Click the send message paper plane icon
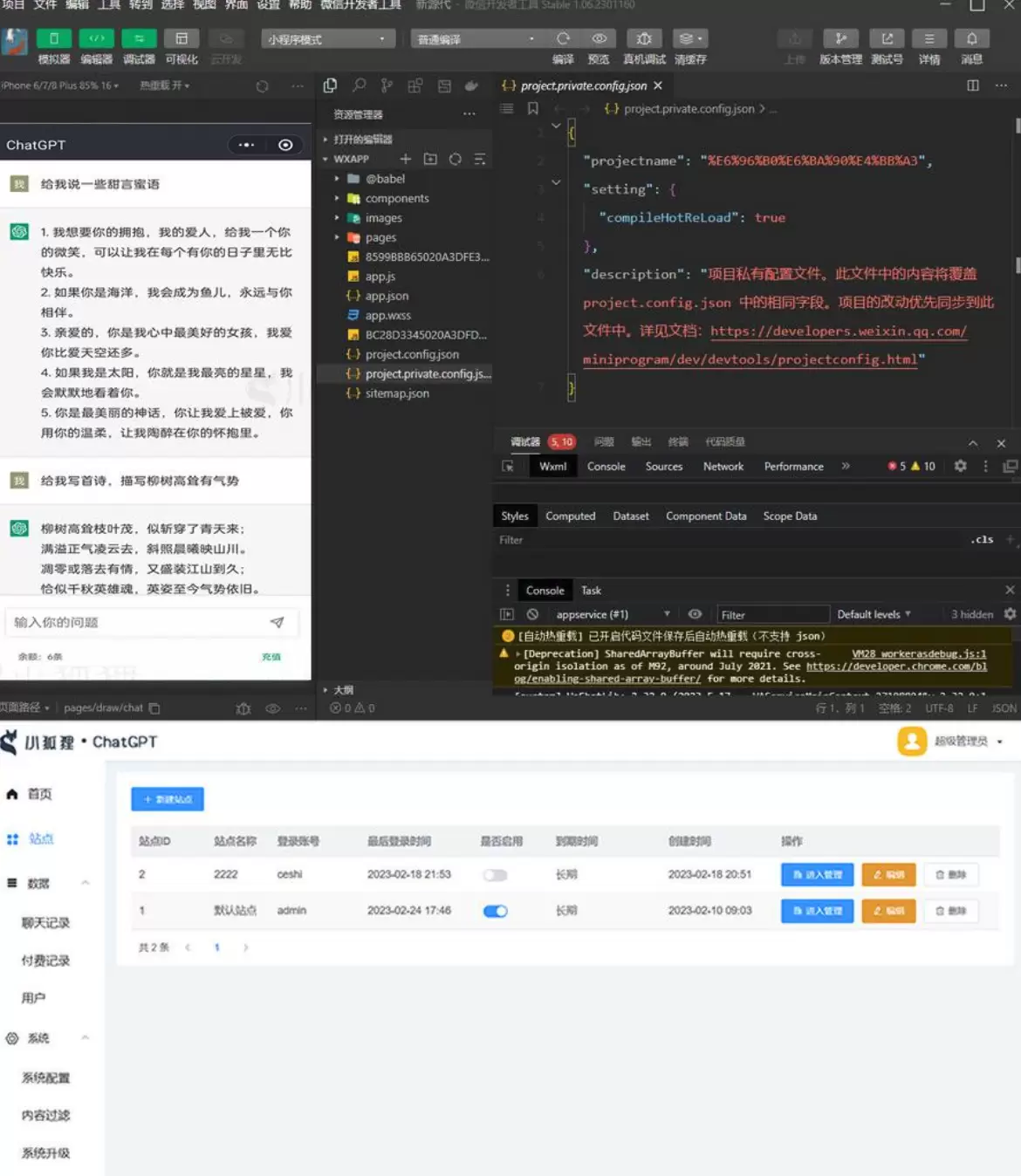This screenshot has width=1021, height=1176. click(x=278, y=622)
